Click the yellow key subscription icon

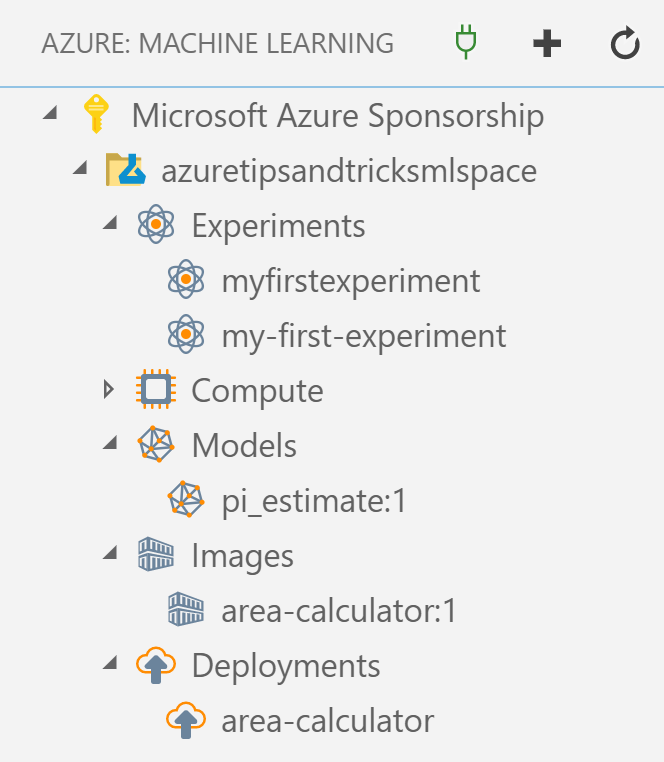click(96, 114)
